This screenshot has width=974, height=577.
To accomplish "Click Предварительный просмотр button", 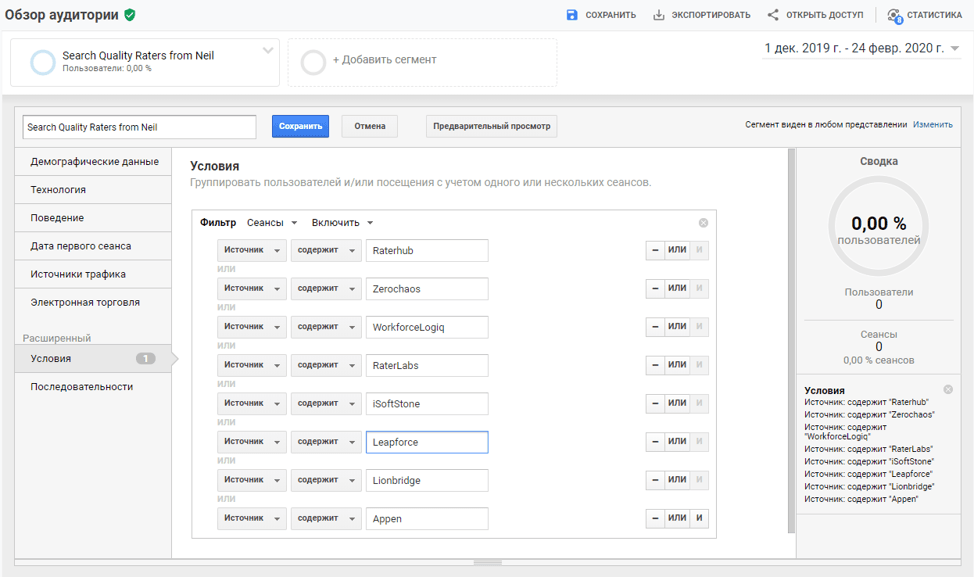I will pos(491,126).
